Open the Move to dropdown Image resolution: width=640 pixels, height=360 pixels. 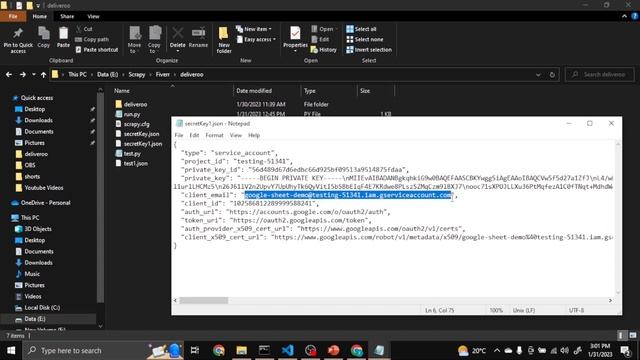click(x=134, y=40)
